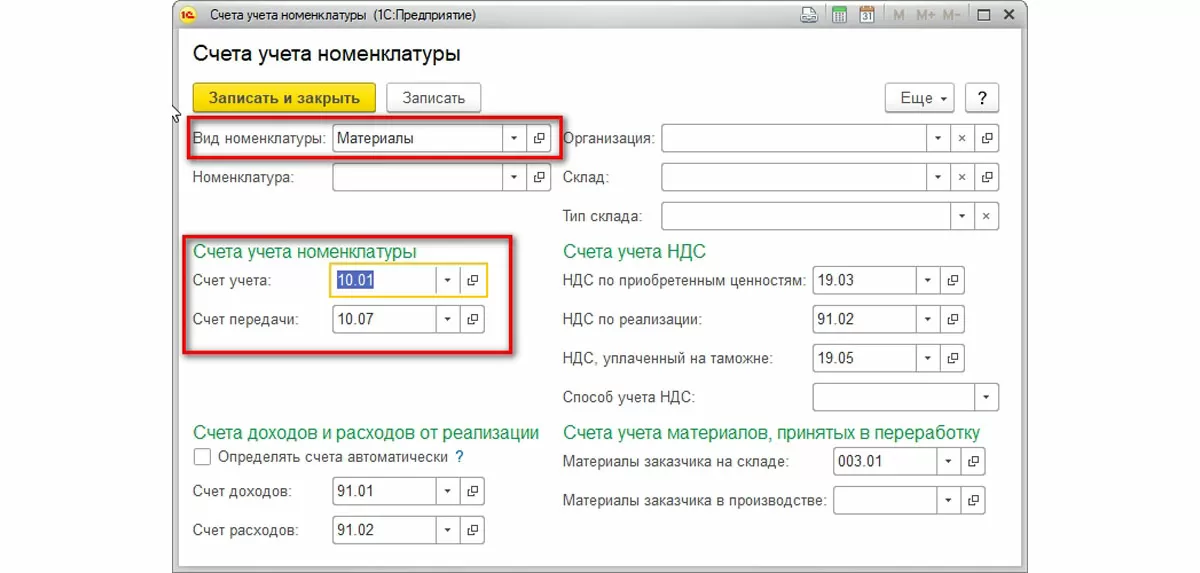Open form for Номенклатура value
1200x573 pixels.
[539, 177]
